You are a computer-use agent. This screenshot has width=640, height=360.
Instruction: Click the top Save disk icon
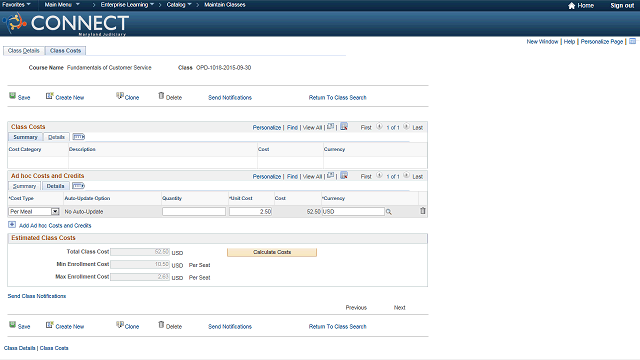13,96
